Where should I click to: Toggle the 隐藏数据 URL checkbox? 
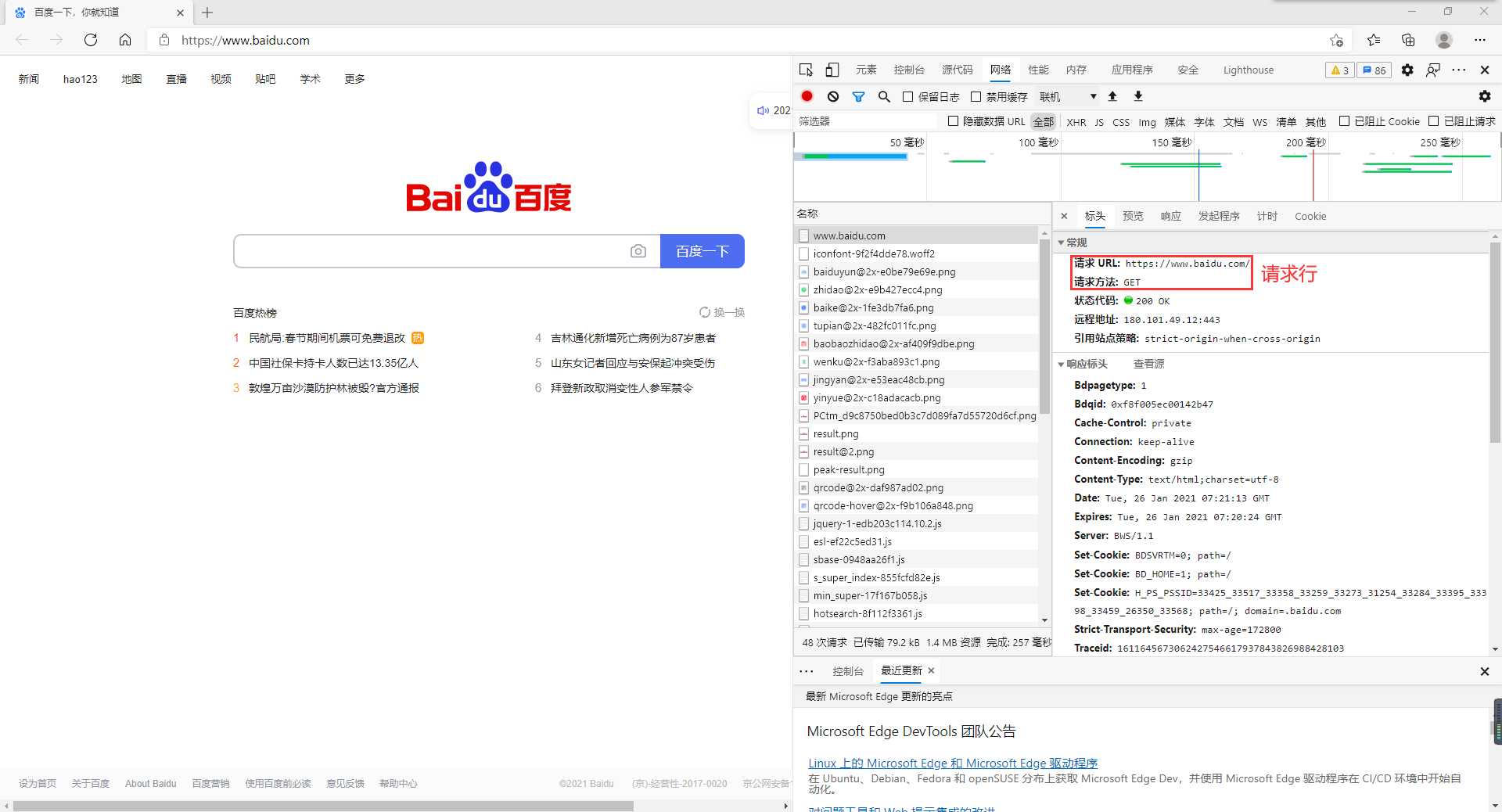(953, 121)
